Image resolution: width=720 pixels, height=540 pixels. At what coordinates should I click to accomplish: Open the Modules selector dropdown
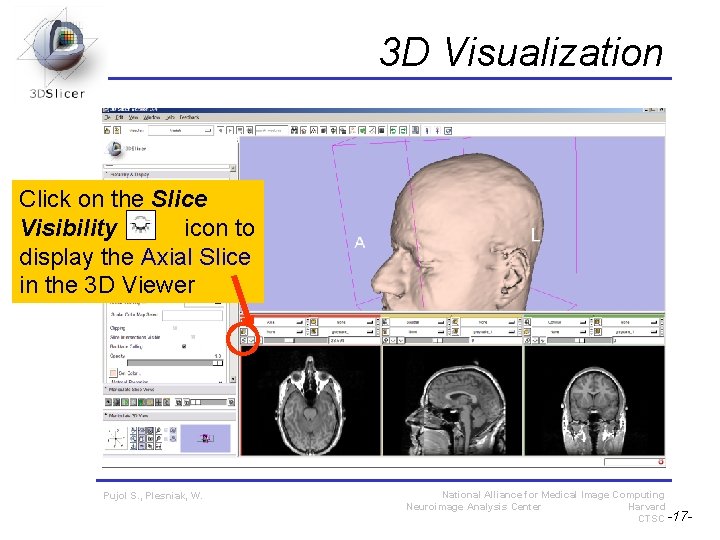tap(181, 130)
